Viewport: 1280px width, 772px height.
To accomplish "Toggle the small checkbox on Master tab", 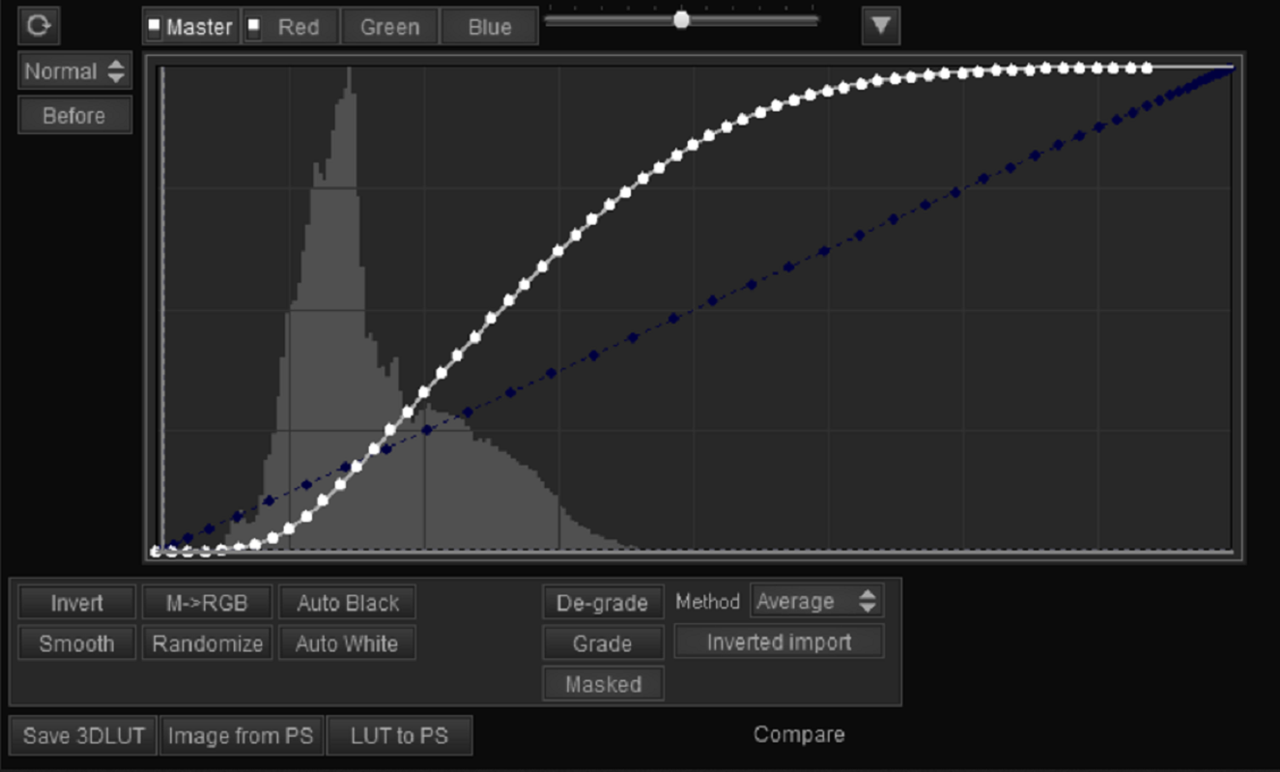I will pos(154,25).
